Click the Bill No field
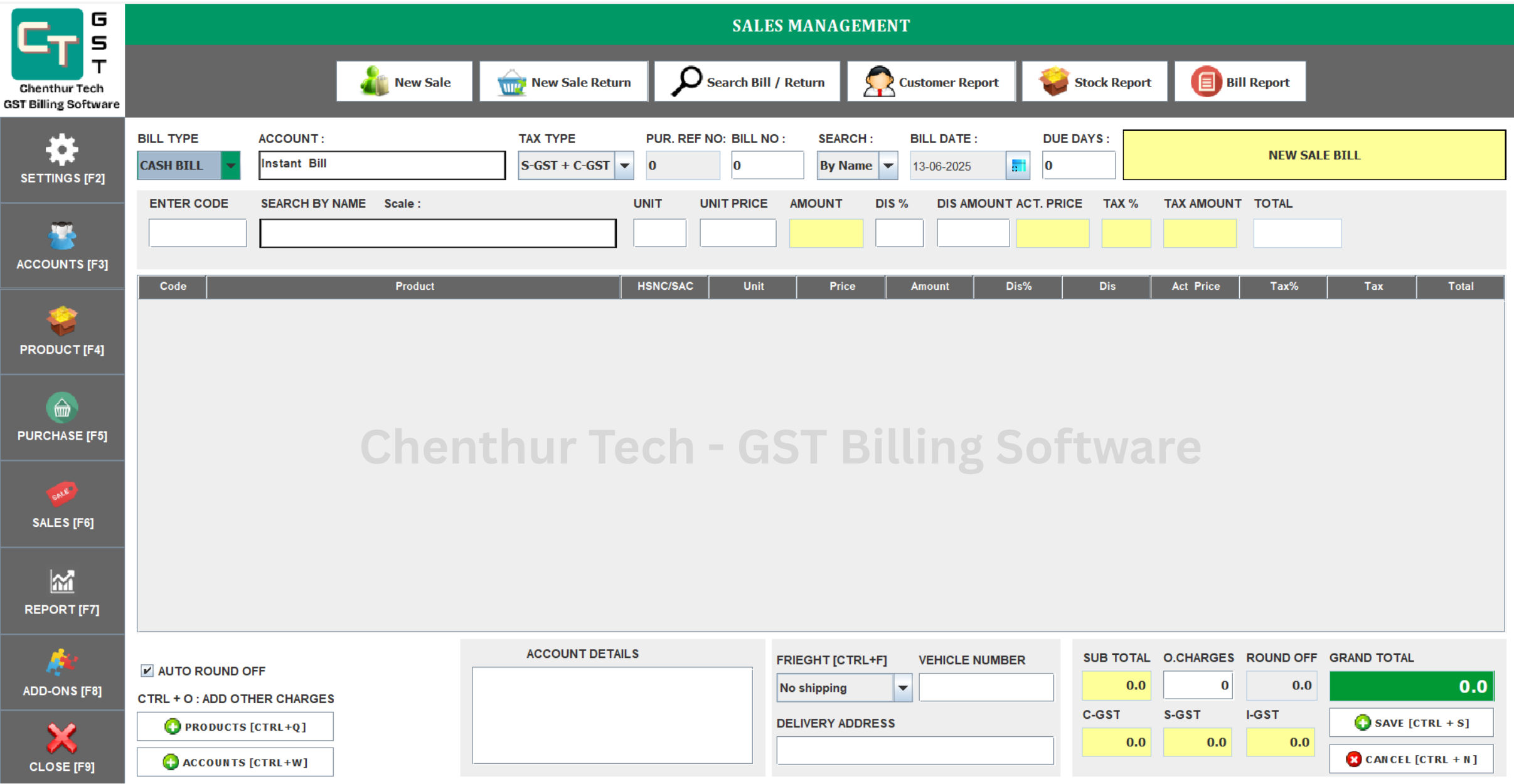This screenshot has height=784, width=1514. point(767,166)
